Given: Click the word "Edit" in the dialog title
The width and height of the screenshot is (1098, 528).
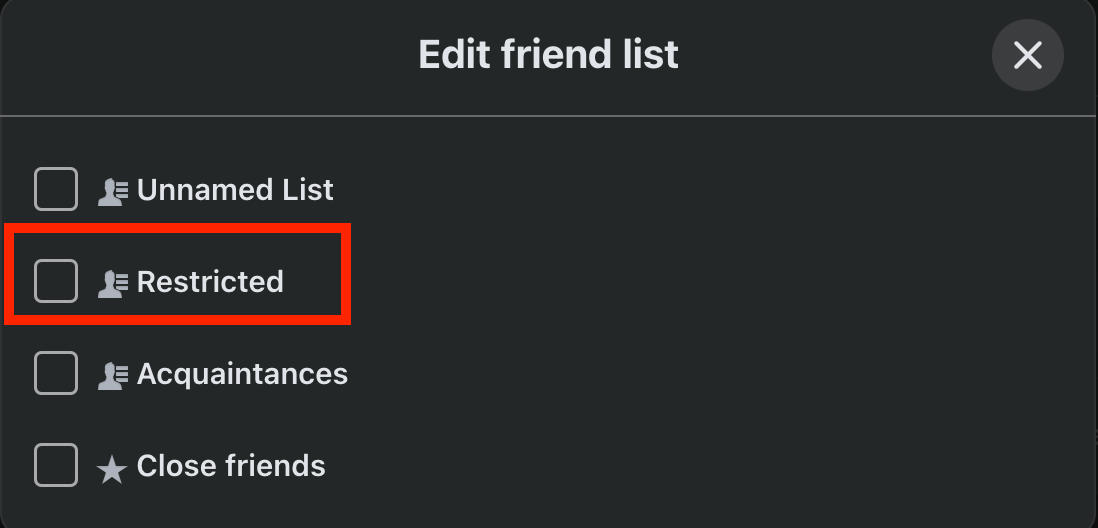Looking at the screenshot, I should click(451, 54).
